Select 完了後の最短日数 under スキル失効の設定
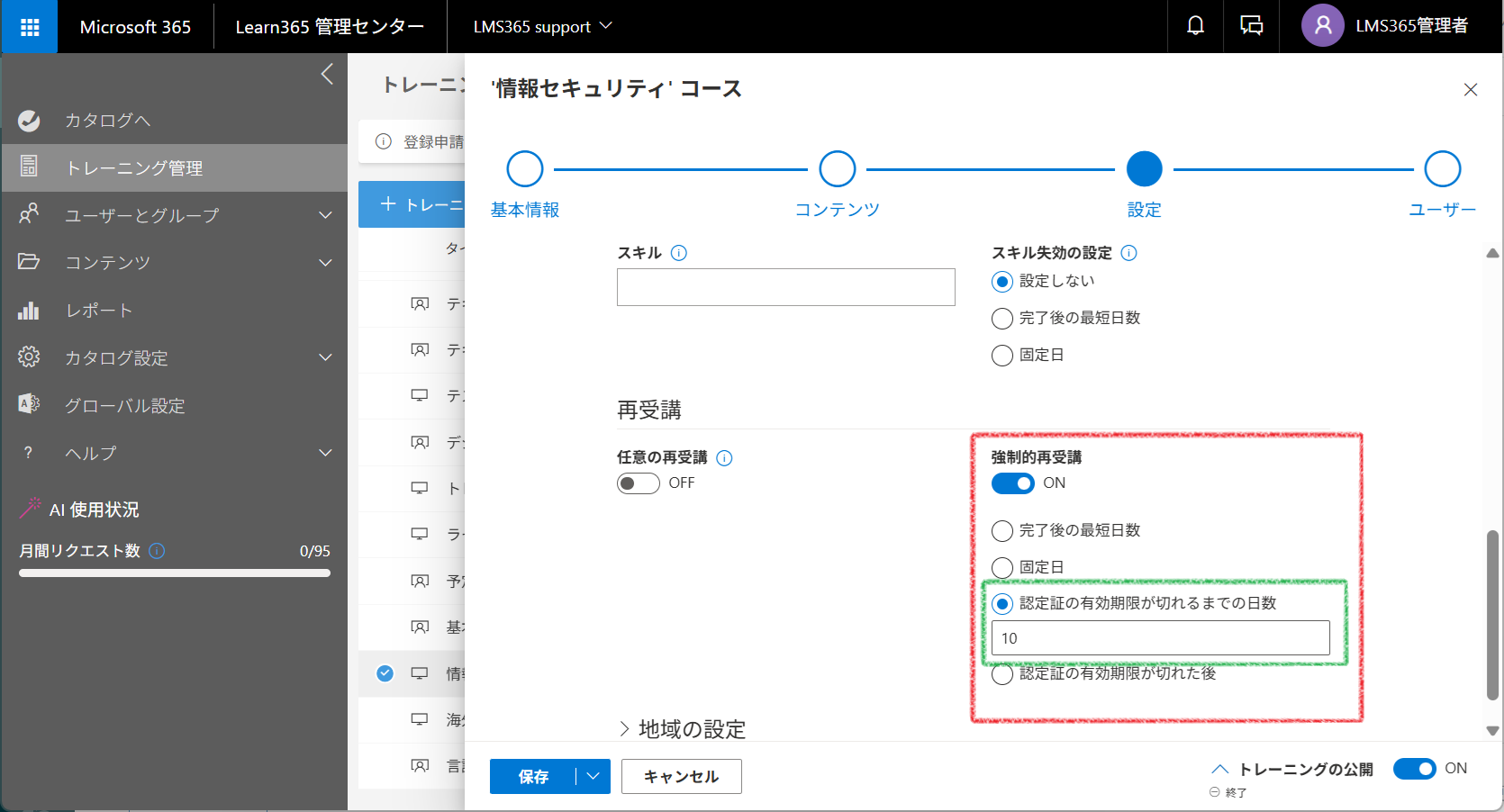The height and width of the screenshot is (812, 1504). [x=1002, y=319]
